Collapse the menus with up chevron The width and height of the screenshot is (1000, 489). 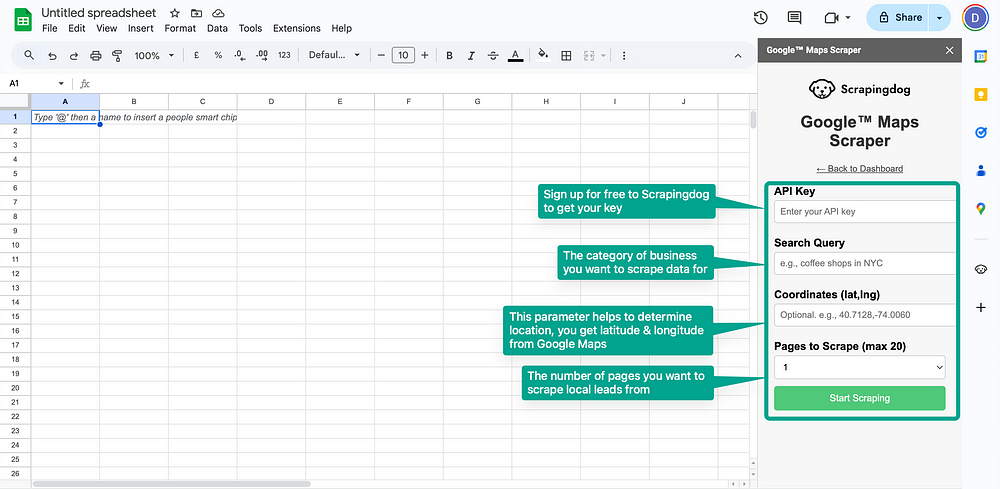point(738,56)
